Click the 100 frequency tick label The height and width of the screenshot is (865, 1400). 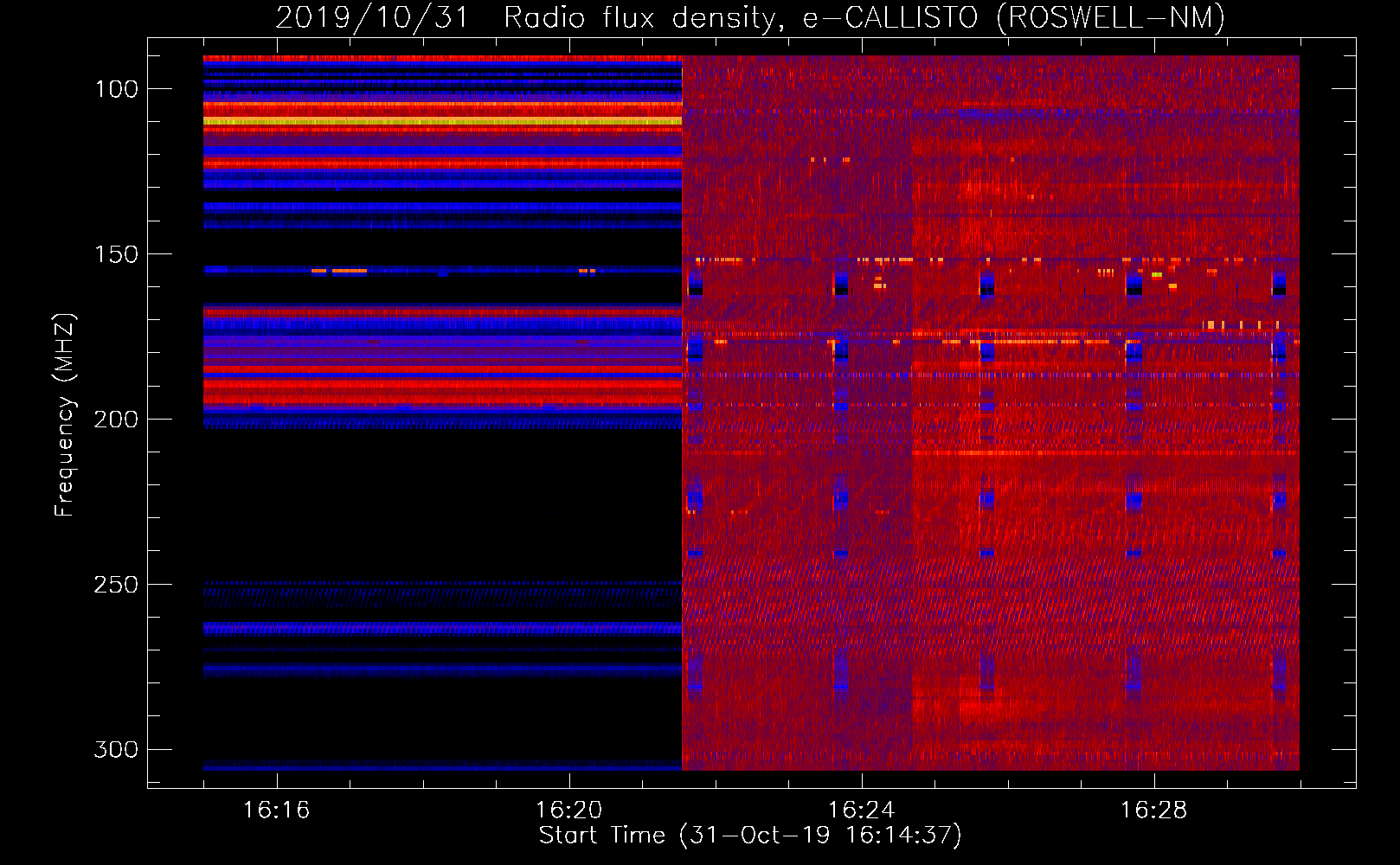pyautogui.click(x=117, y=89)
